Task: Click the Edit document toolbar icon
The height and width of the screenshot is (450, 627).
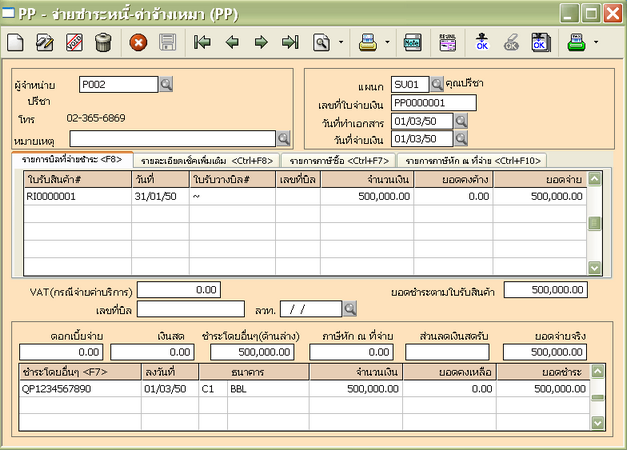Action: [x=44, y=43]
